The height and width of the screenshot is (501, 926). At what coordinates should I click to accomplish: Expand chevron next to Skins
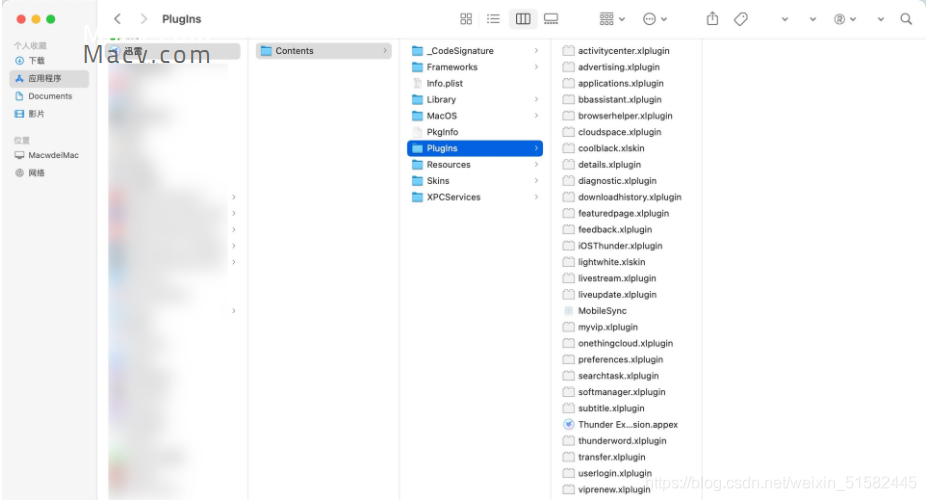click(x=536, y=181)
